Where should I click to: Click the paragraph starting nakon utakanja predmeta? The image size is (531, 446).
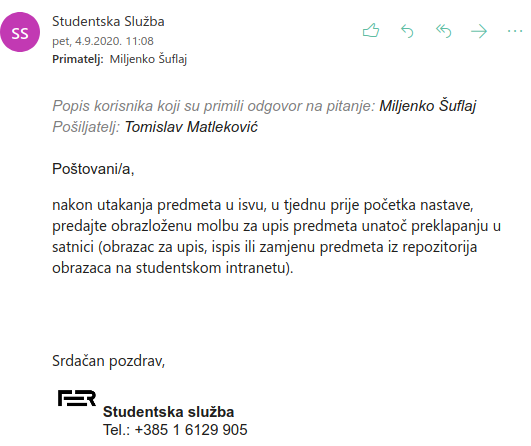tap(276, 236)
